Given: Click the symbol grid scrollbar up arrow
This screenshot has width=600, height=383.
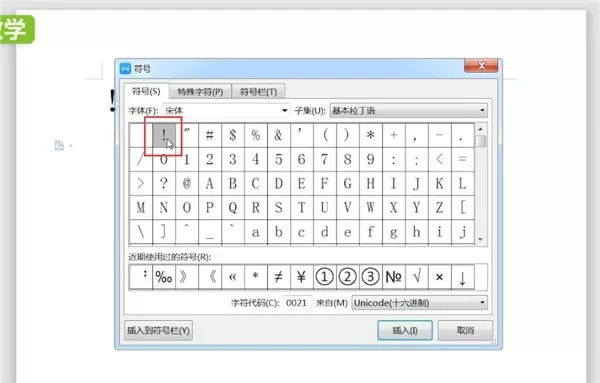Looking at the screenshot, I should (x=481, y=129).
